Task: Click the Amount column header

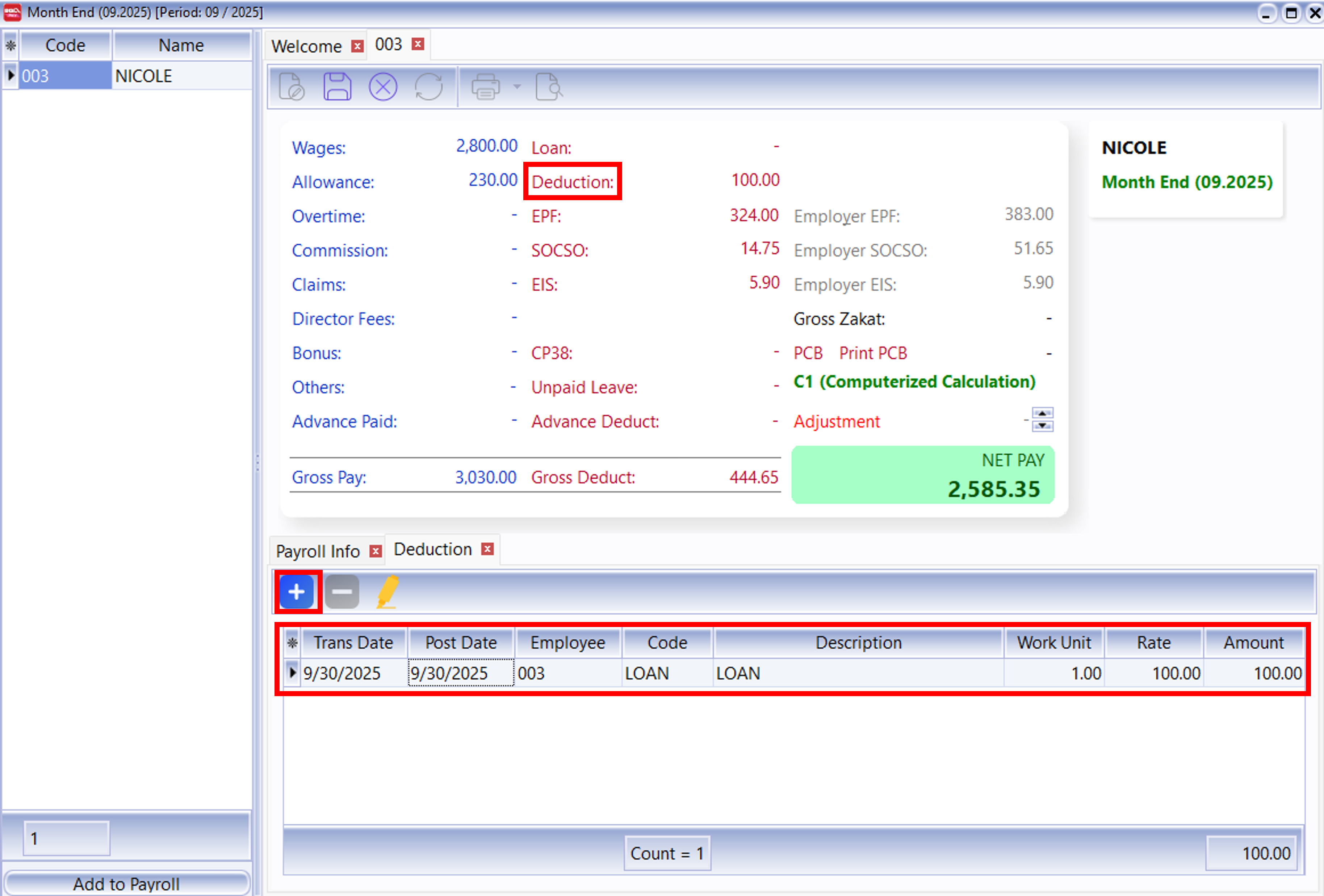Action: pos(1253,643)
